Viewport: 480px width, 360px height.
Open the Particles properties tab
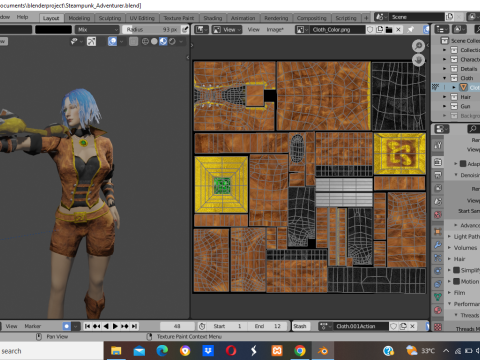point(438,258)
